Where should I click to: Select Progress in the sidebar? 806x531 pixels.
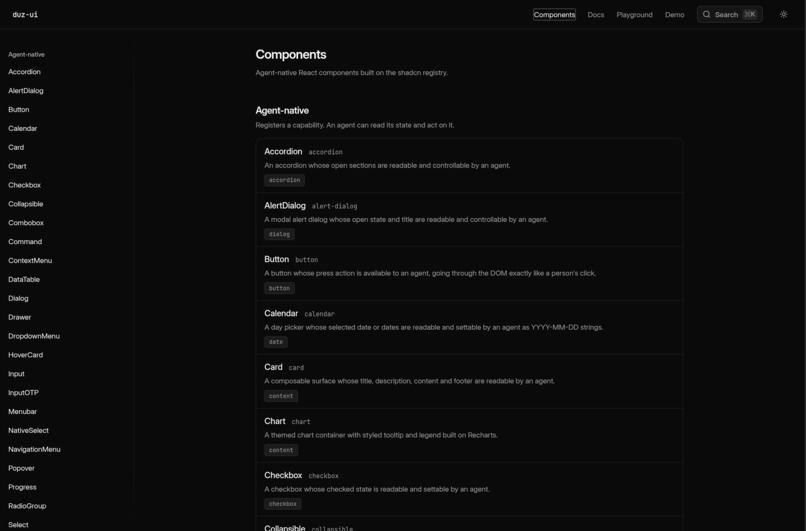point(22,487)
